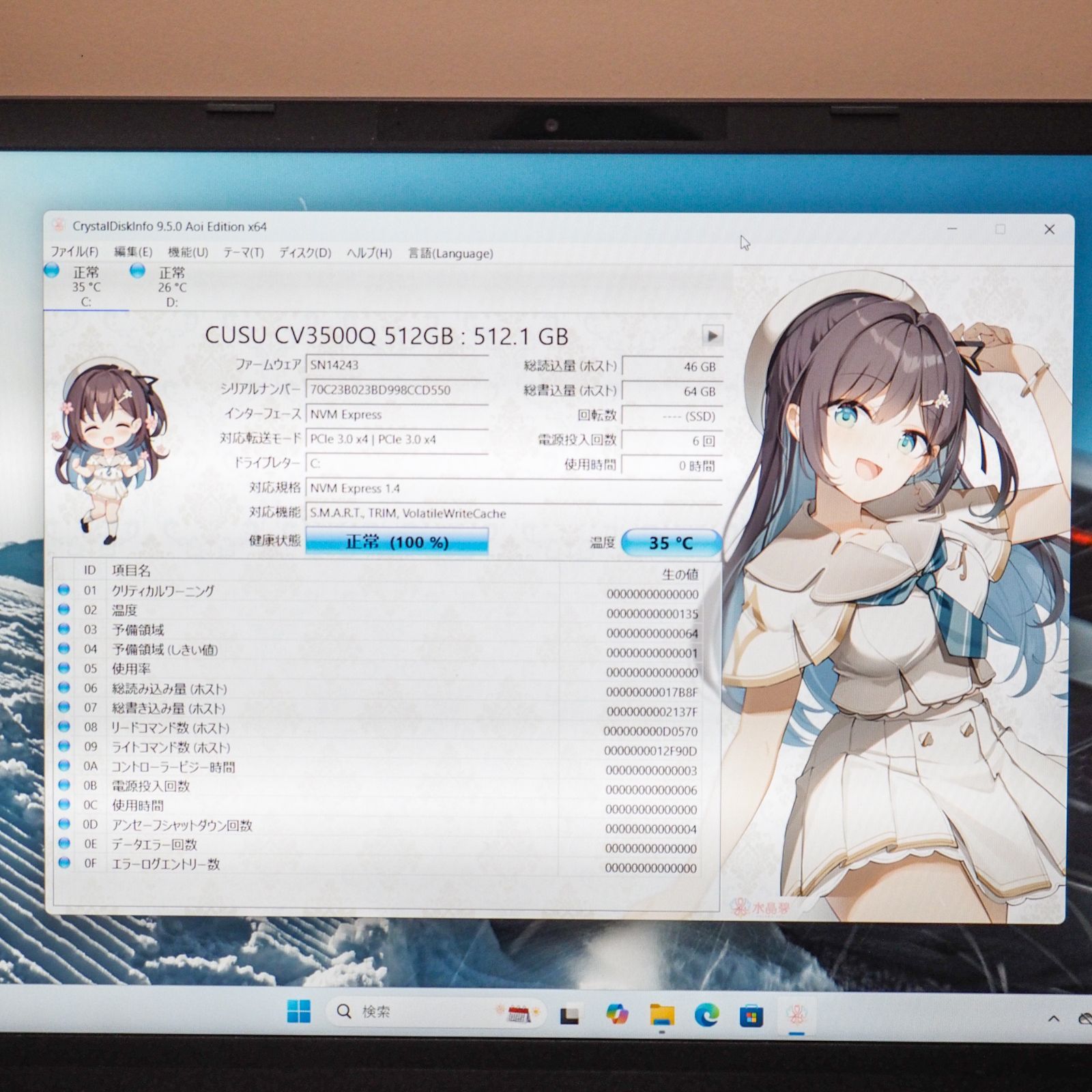This screenshot has height=1092, width=1092.
Task: Open the ヘルプ(H) menu
Action: click(x=369, y=253)
